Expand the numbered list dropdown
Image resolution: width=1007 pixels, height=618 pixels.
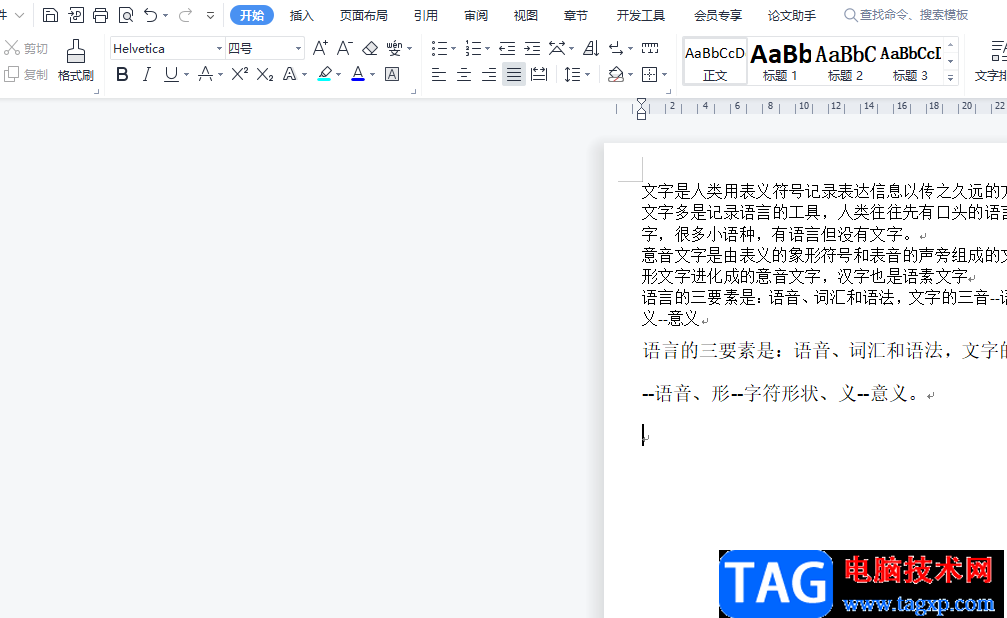(x=487, y=49)
